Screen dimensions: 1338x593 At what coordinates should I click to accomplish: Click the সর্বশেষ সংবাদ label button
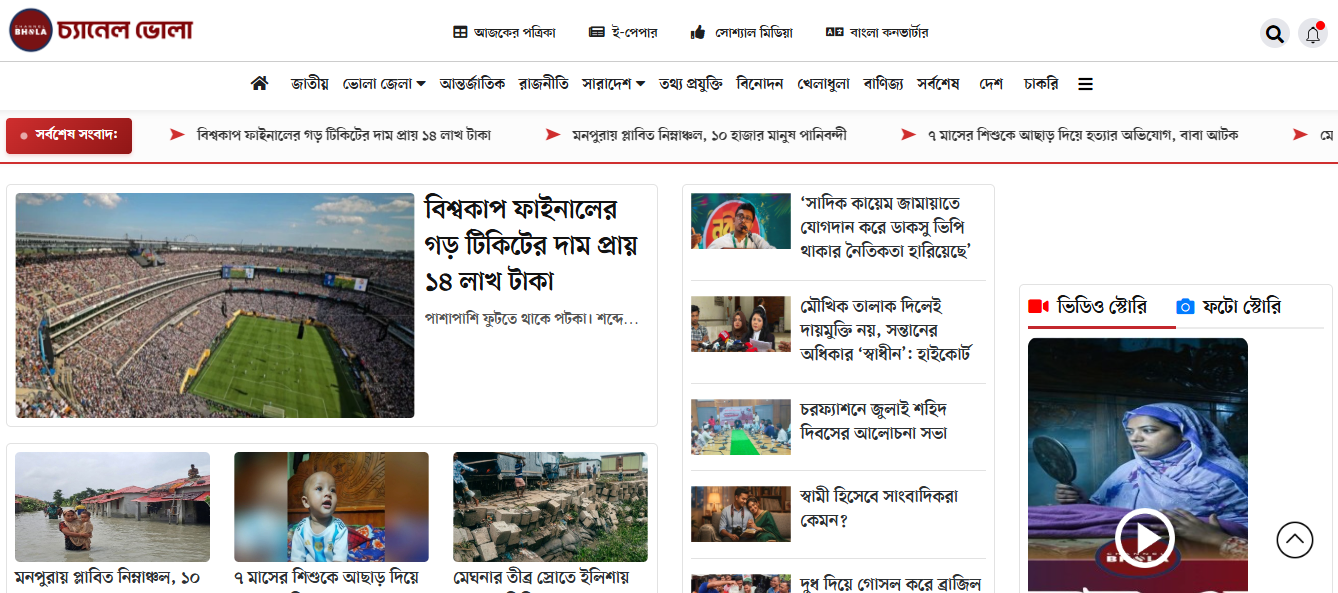click(69, 135)
